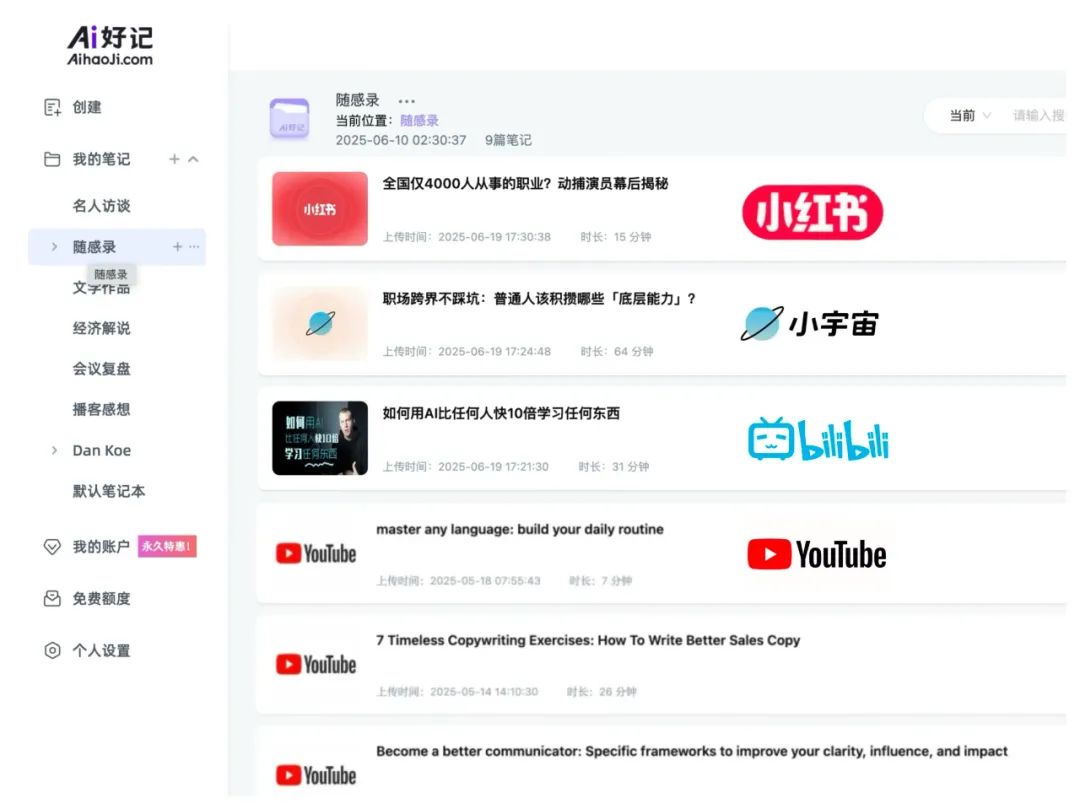
Task: Click the 永久特惠 promo badge
Action: (167, 546)
